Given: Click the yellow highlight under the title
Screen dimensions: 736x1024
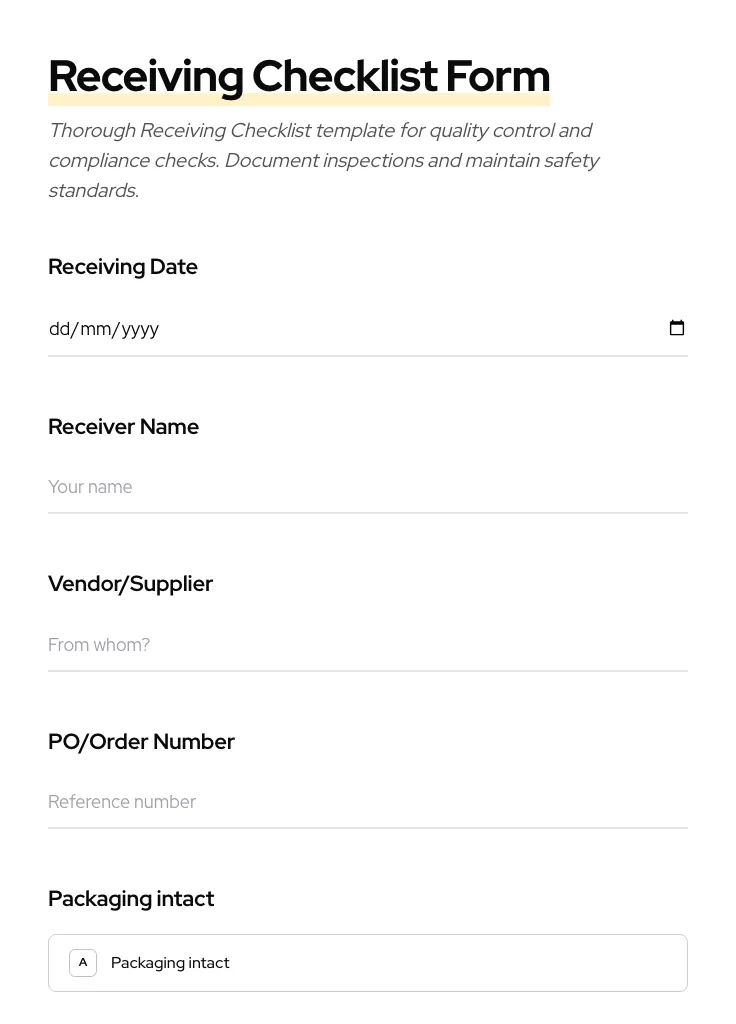Looking at the screenshot, I should click(299, 99).
